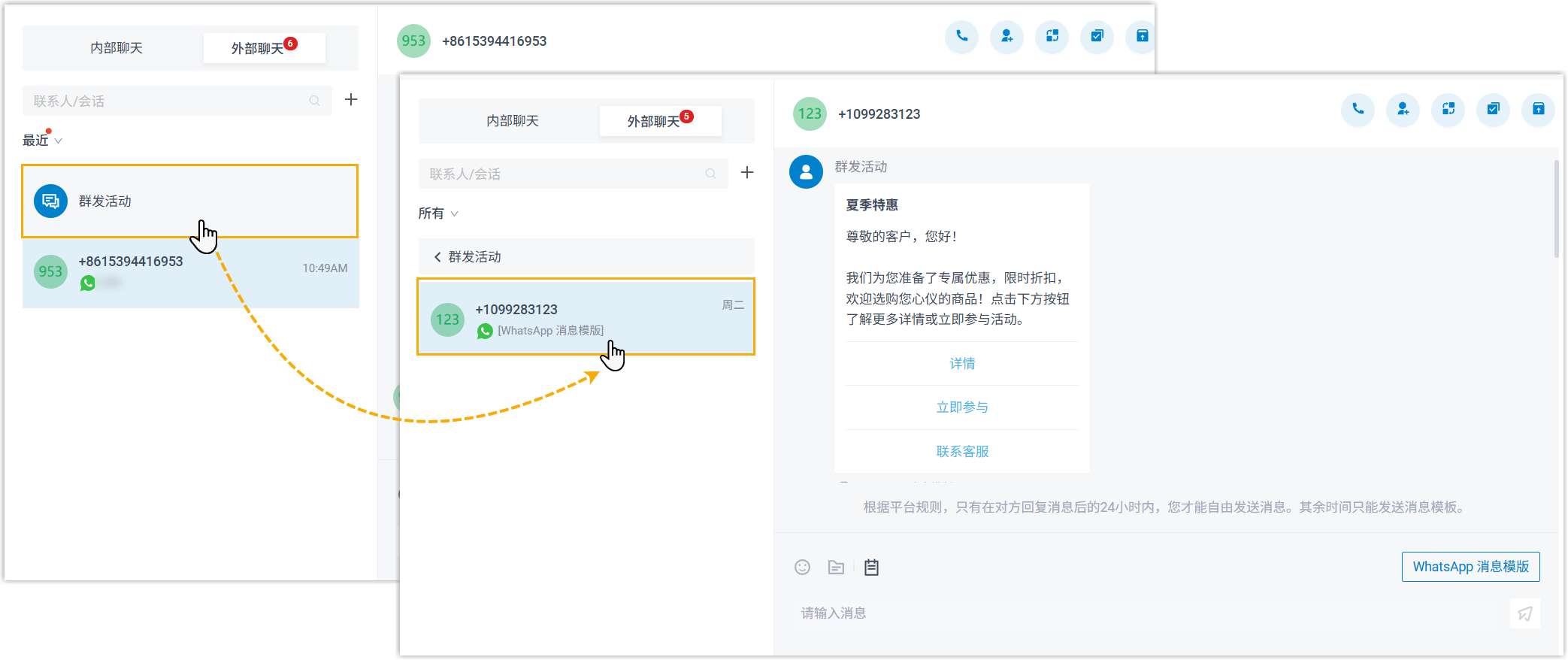Click the clipboard quick-reply icon
The image size is (1568, 660).
871,568
